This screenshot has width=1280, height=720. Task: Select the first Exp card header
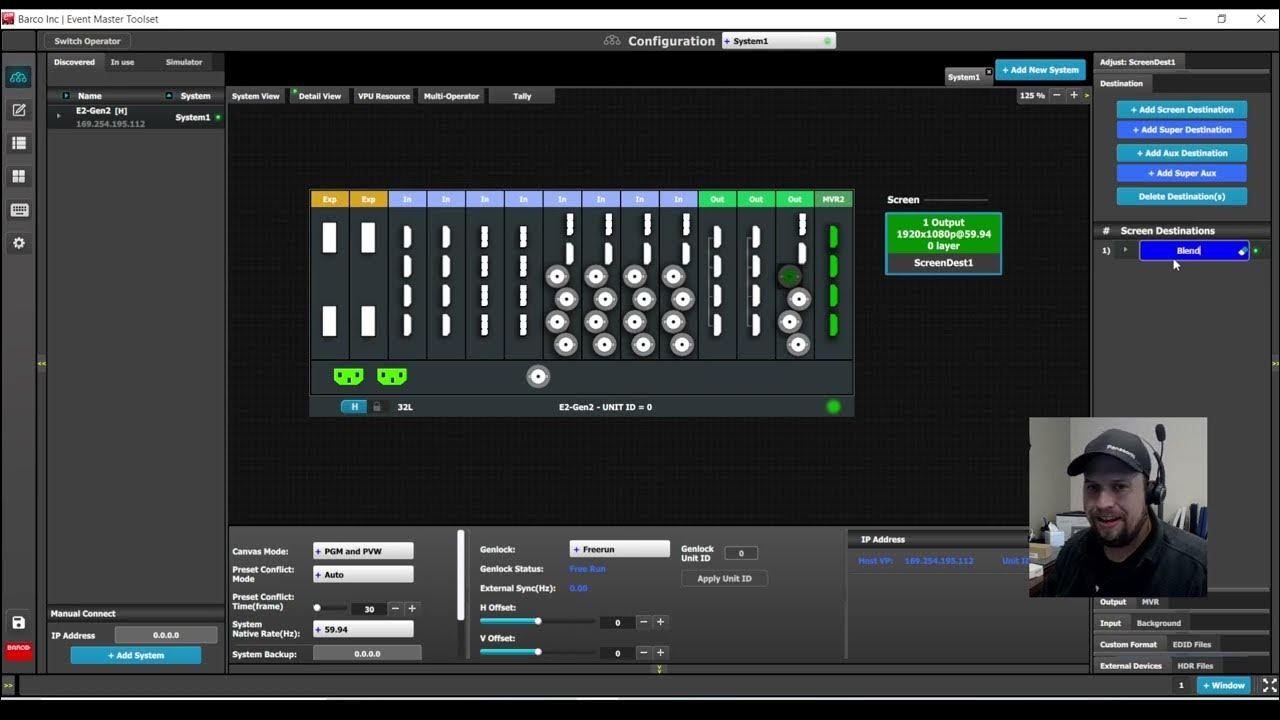pos(329,199)
